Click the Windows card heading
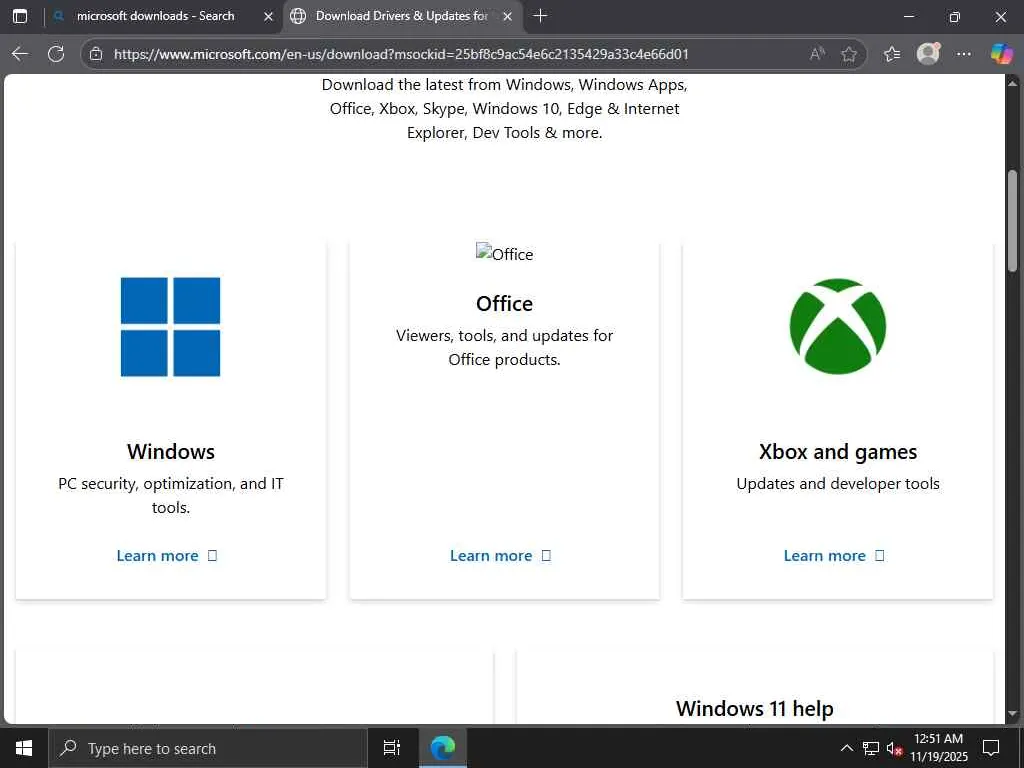 point(170,451)
